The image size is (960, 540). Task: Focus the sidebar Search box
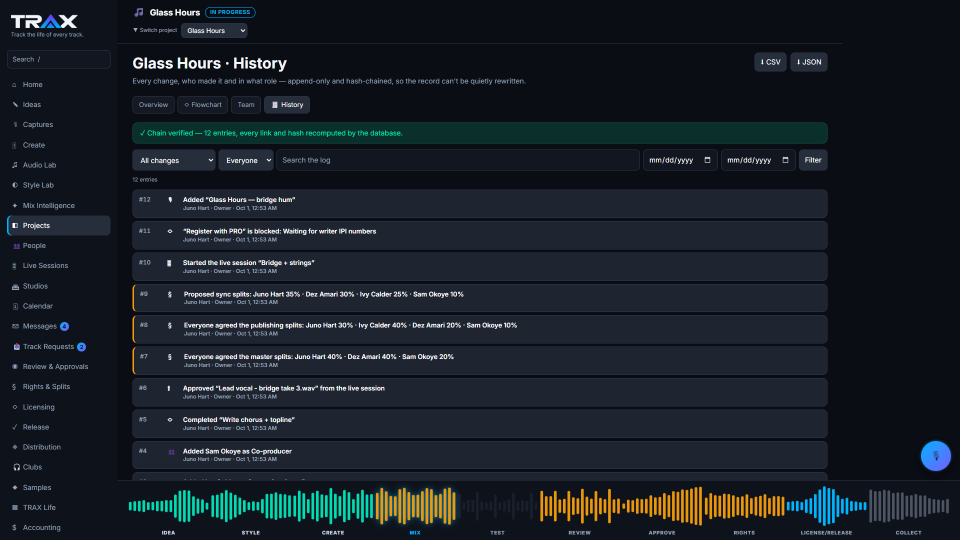coord(59,59)
